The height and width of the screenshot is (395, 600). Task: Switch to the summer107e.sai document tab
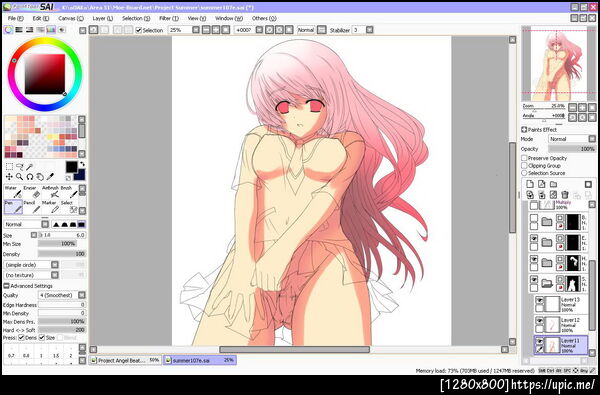pos(200,360)
